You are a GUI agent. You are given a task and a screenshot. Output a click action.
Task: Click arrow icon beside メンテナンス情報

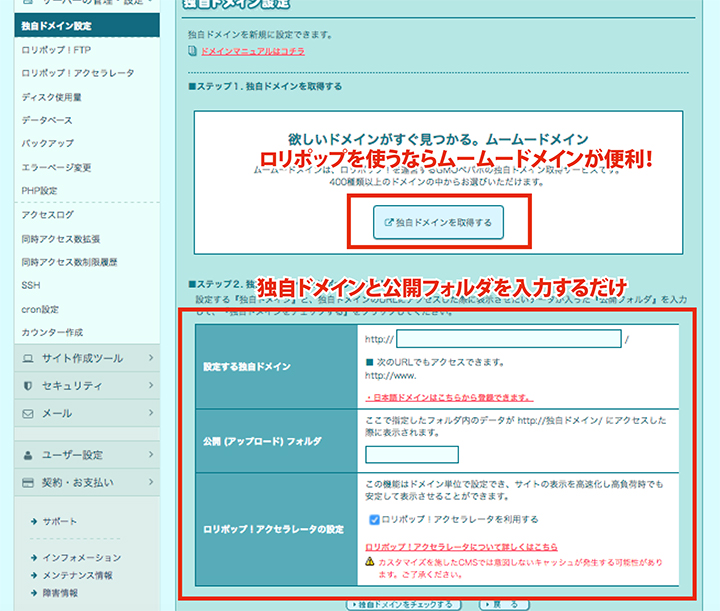coord(34,575)
